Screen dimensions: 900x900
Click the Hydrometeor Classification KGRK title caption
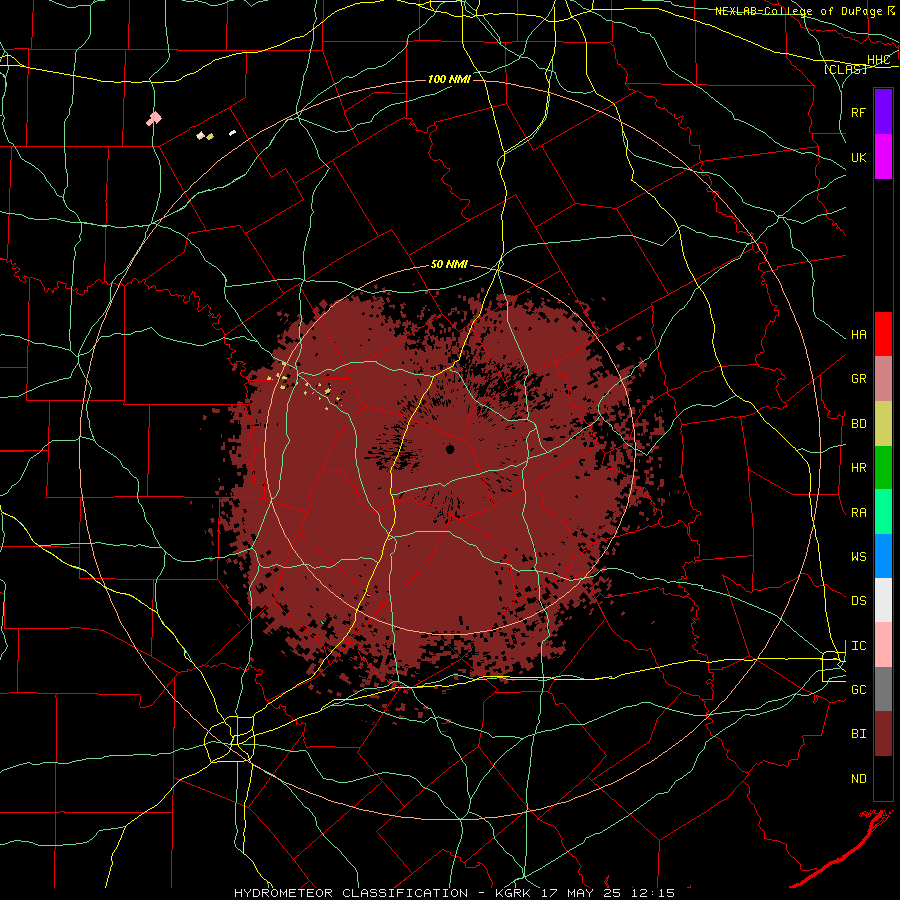[454, 893]
